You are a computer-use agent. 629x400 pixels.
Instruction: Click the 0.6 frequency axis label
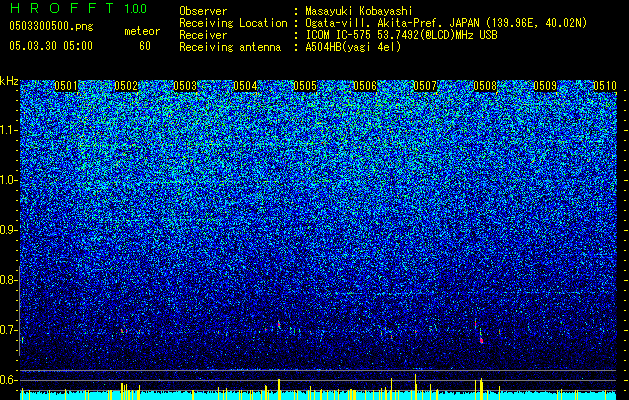tap(9, 380)
